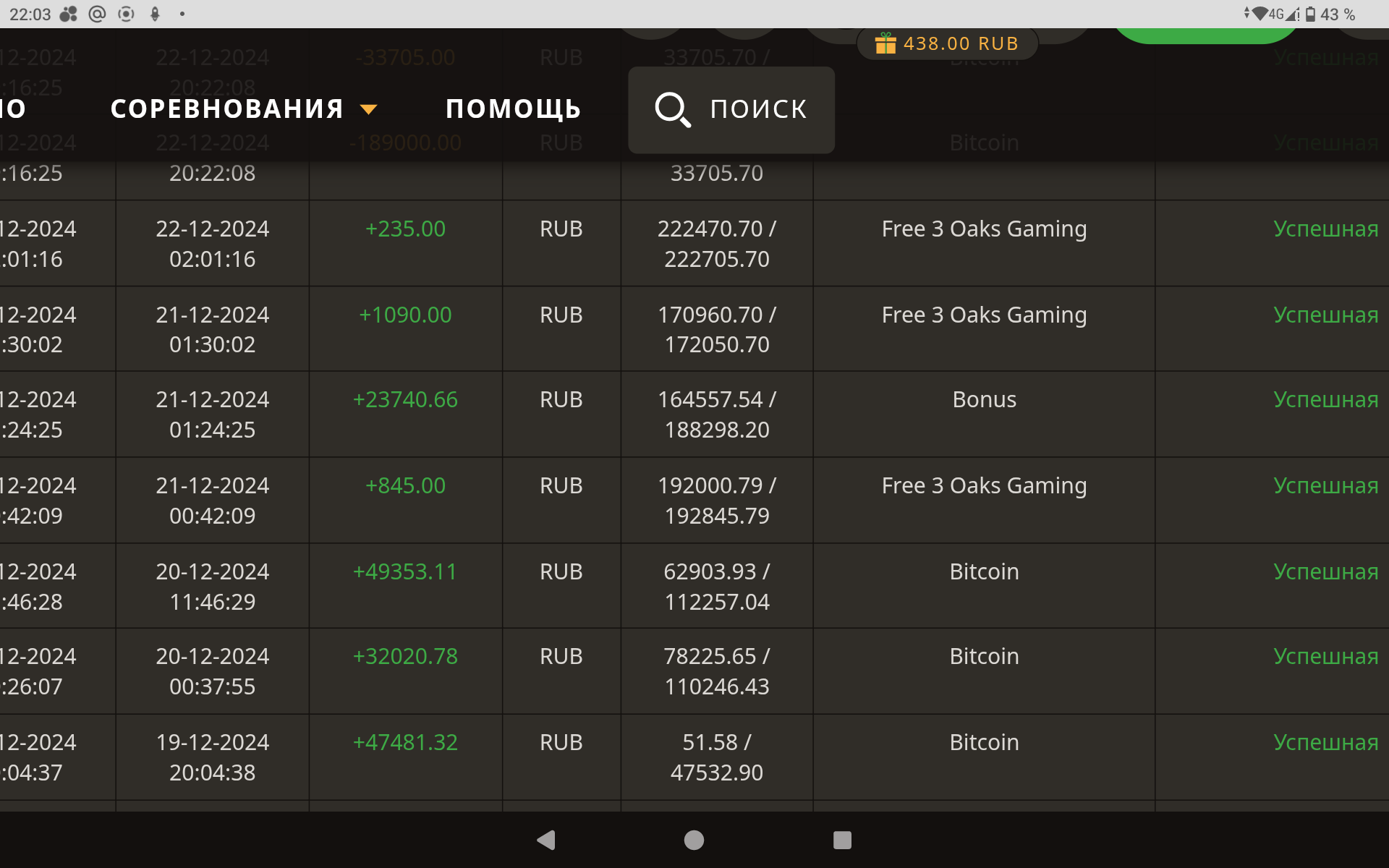Tap the +49353.11 Bitcoin deposit amount

(x=405, y=572)
